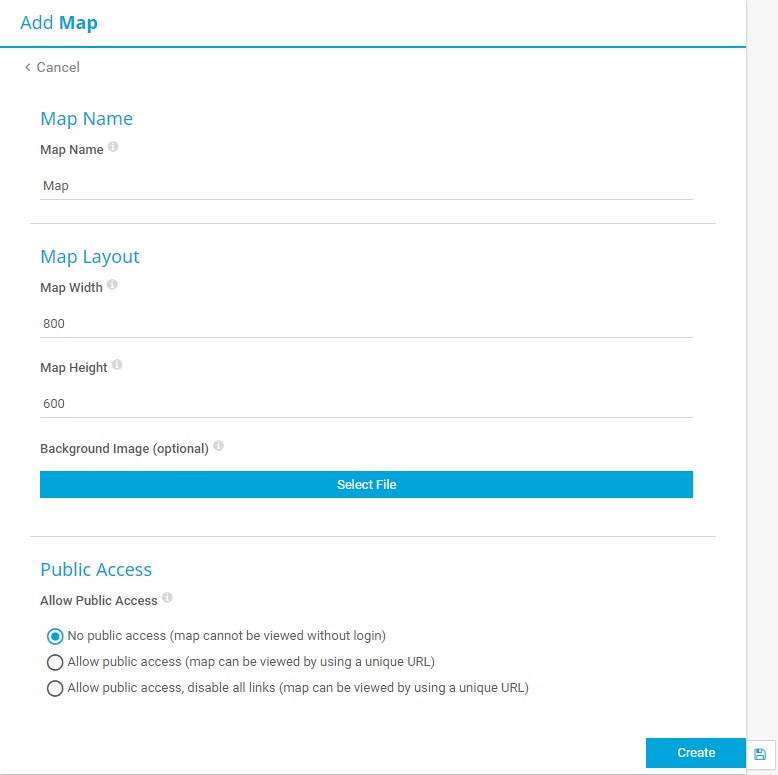Click into the Map Height field

pyautogui.click(x=366, y=404)
